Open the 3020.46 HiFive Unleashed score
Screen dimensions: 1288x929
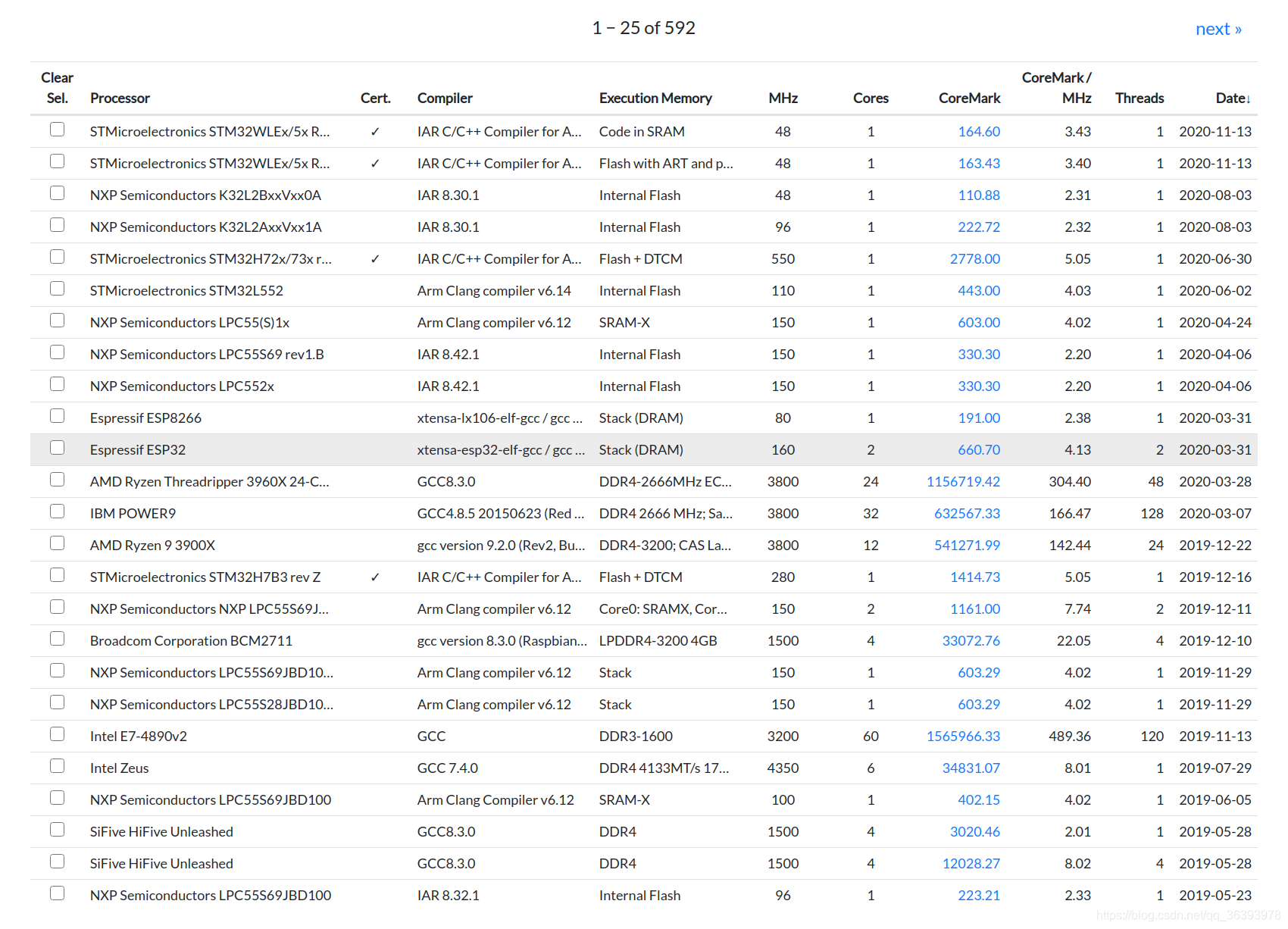975,831
